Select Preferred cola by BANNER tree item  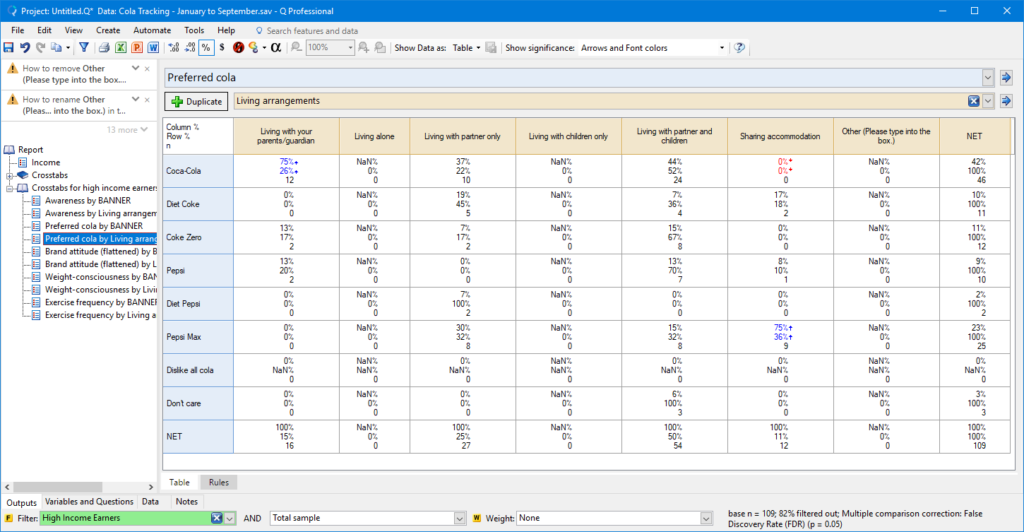tap(93, 226)
